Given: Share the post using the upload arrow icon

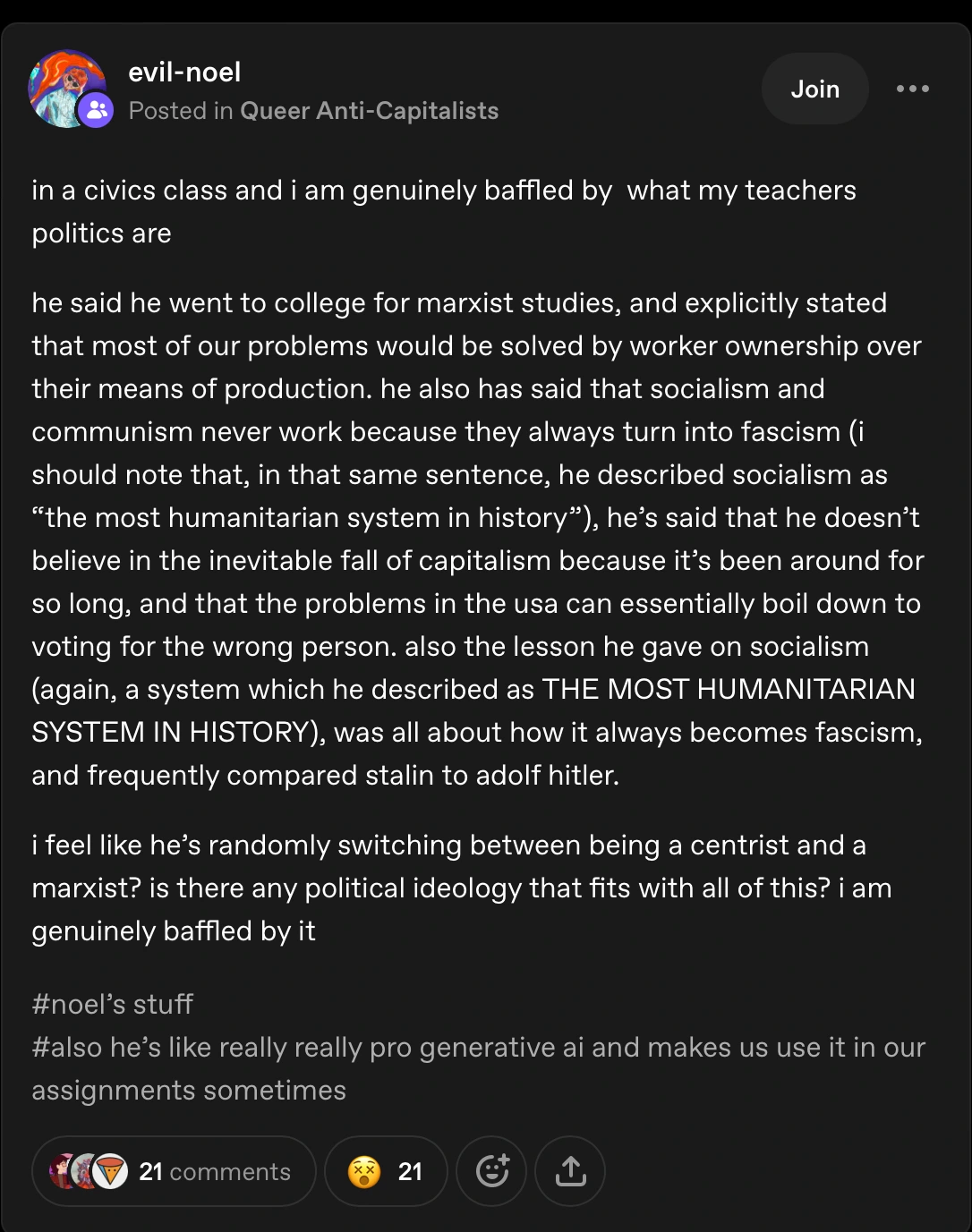Looking at the screenshot, I should (x=570, y=1171).
